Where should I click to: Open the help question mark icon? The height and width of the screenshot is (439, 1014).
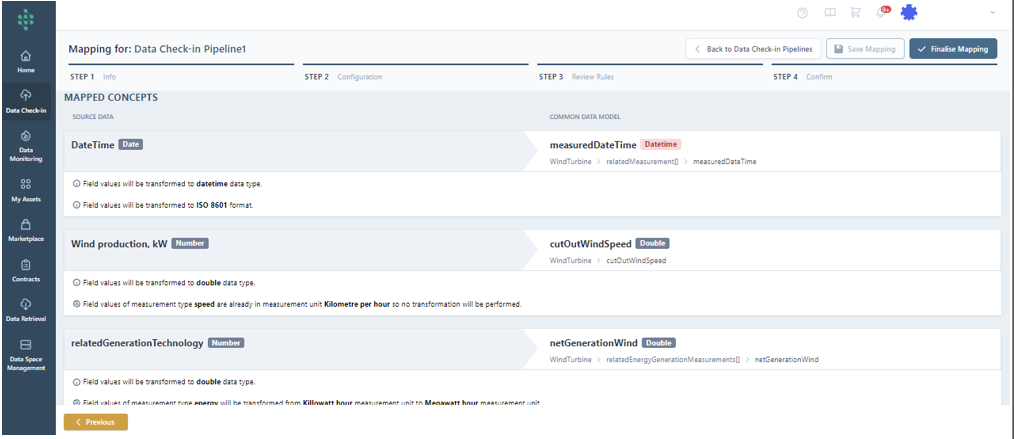coord(802,13)
